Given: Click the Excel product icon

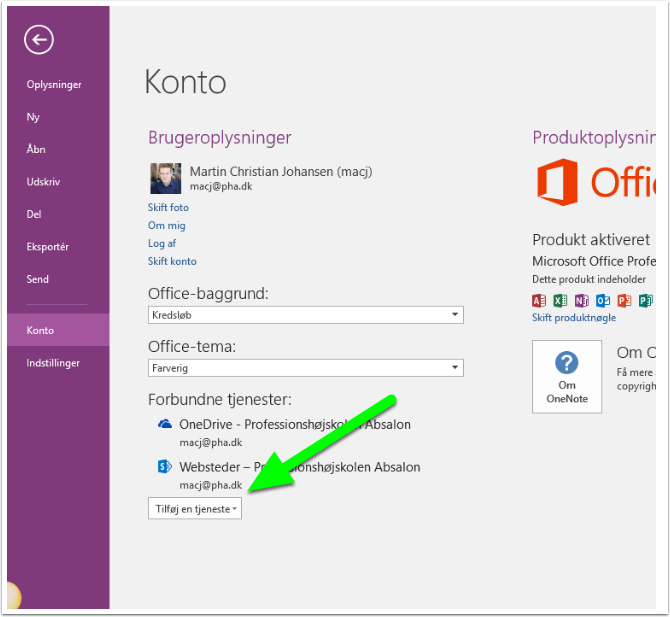Looking at the screenshot, I should (x=560, y=301).
